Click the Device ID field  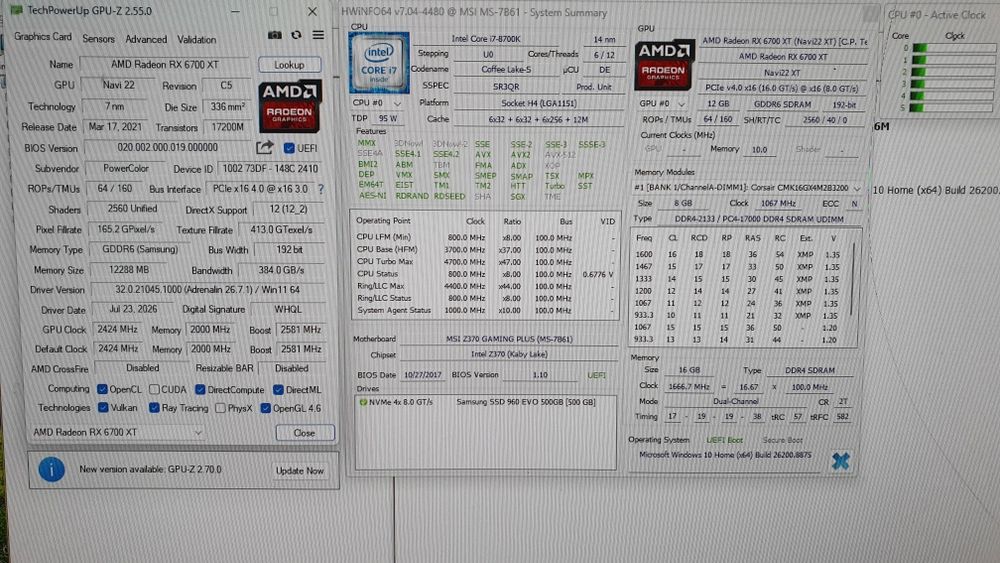coord(270,169)
